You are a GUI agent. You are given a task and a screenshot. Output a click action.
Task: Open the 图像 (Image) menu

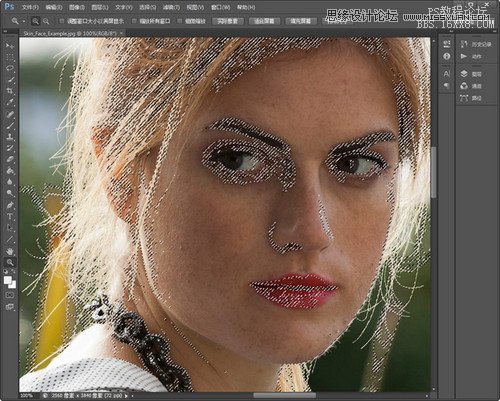[77, 7]
